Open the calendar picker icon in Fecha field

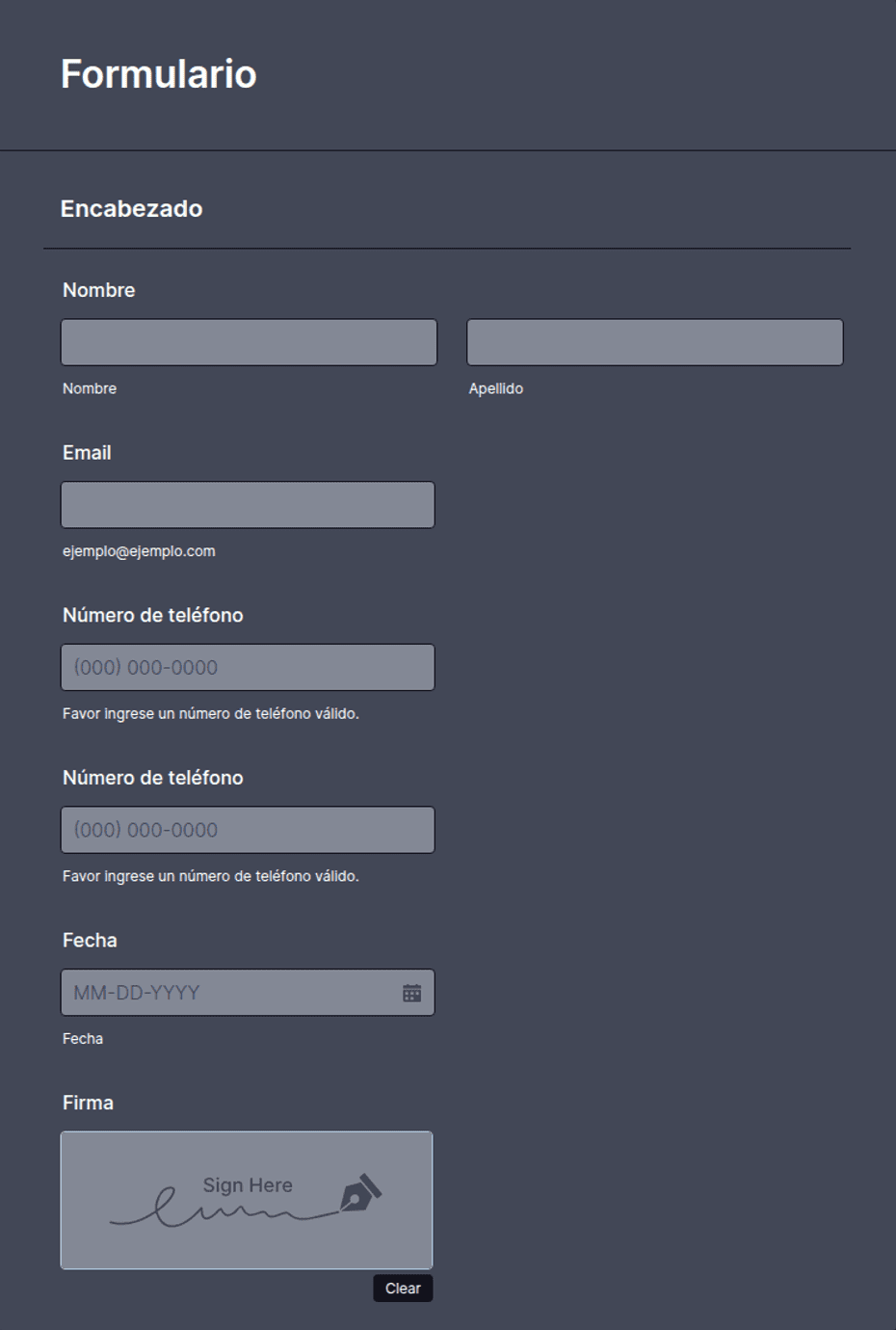tap(411, 993)
